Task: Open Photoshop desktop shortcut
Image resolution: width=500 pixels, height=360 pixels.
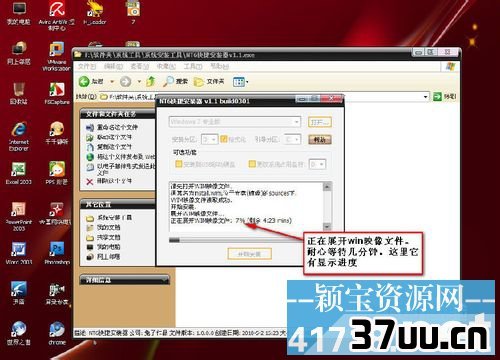Action: point(57,253)
